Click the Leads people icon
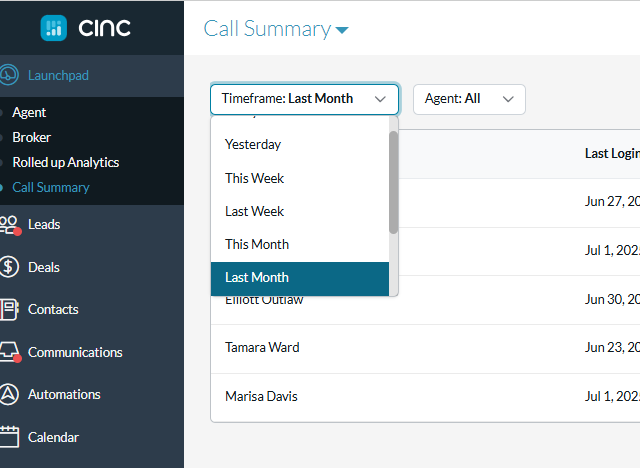 click(10, 225)
